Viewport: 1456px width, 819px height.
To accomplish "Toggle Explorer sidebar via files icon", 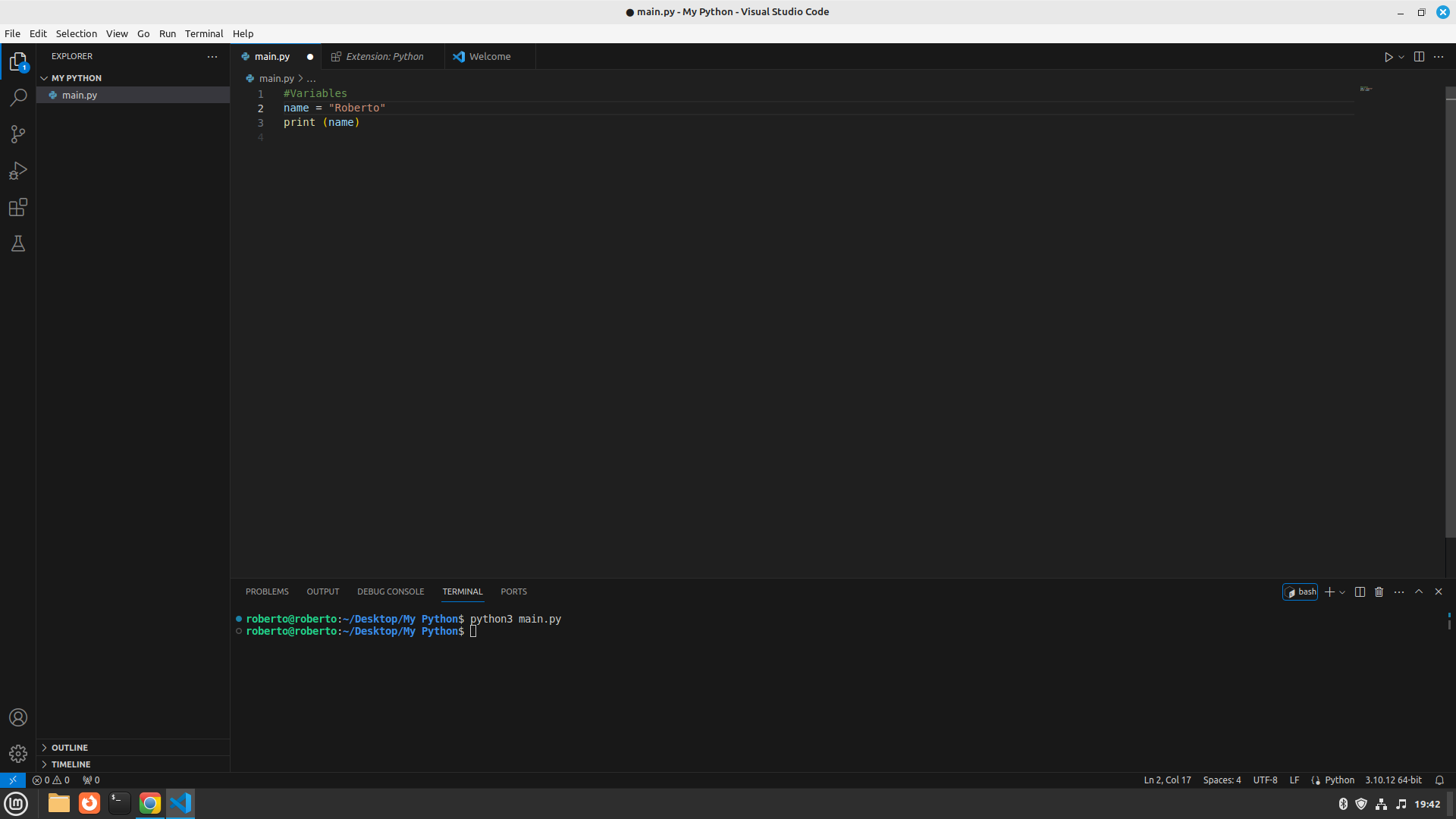I will click(18, 61).
